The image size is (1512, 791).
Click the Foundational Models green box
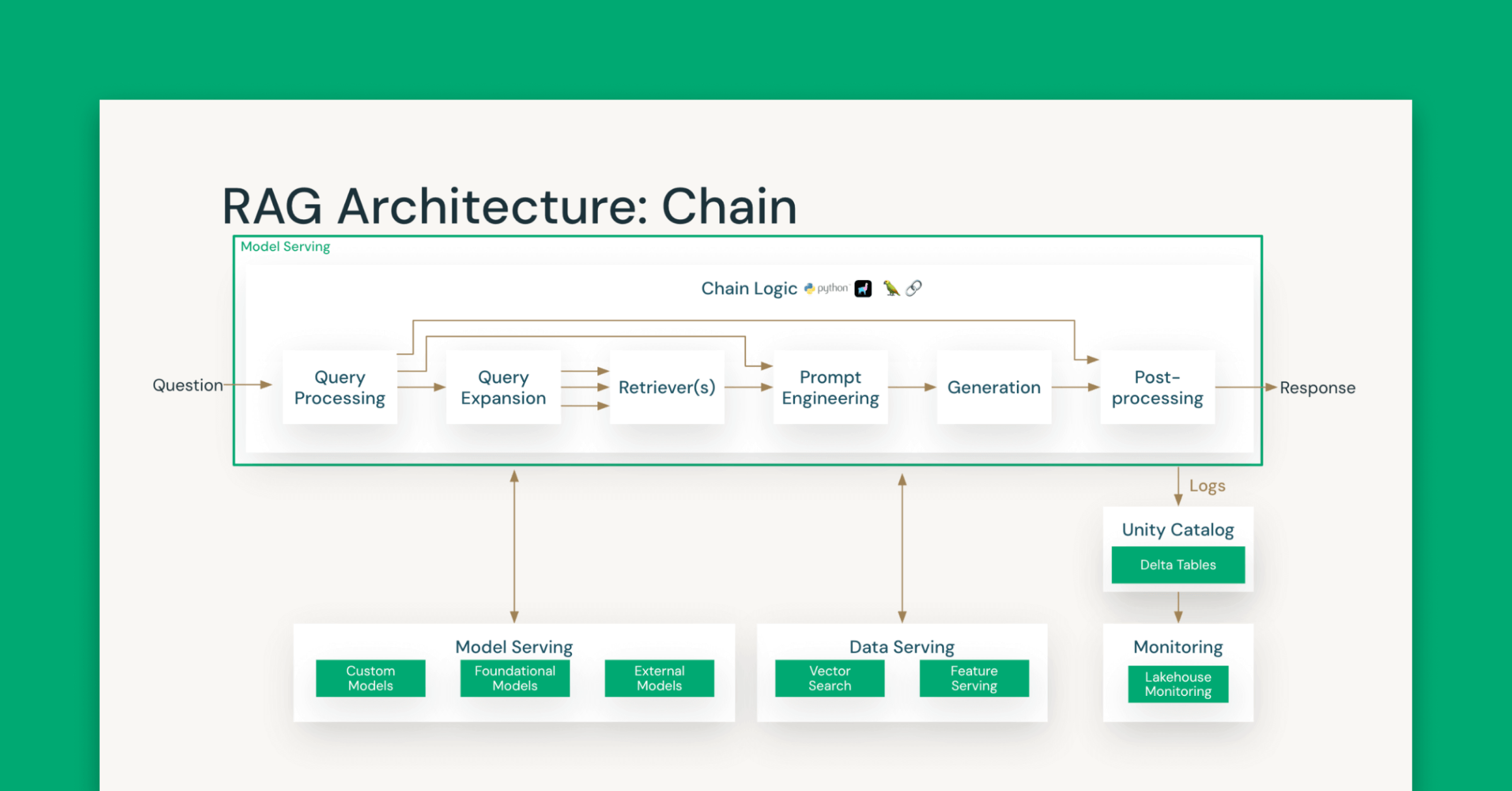(x=515, y=678)
